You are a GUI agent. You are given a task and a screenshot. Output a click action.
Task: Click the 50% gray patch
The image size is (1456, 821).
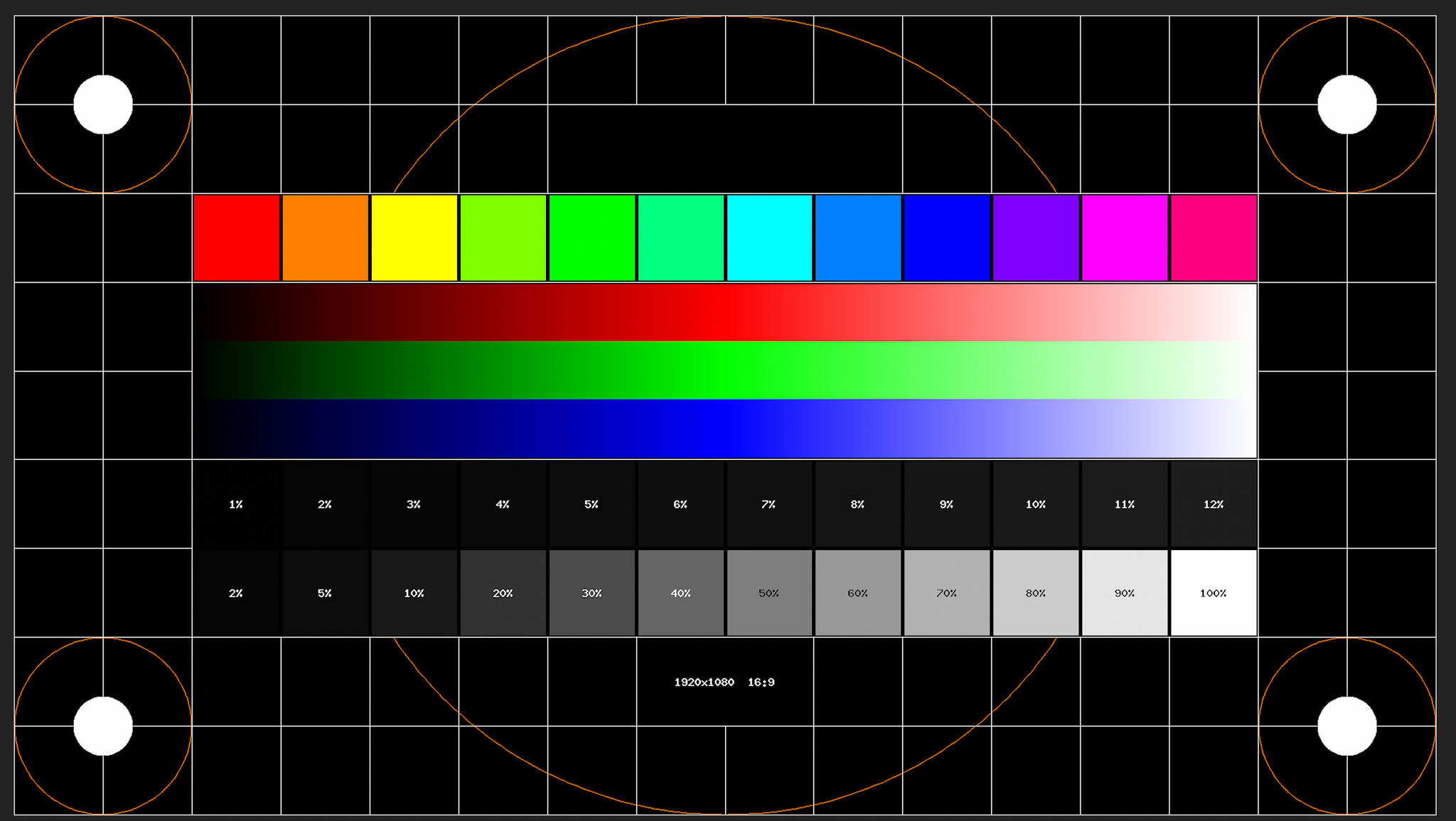tap(769, 593)
